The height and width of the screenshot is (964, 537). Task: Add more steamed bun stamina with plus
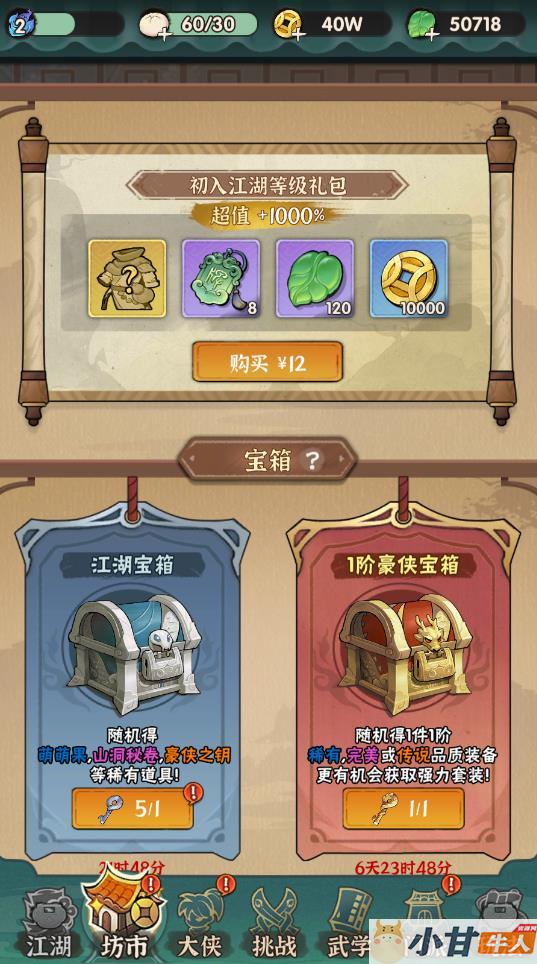point(165,34)
